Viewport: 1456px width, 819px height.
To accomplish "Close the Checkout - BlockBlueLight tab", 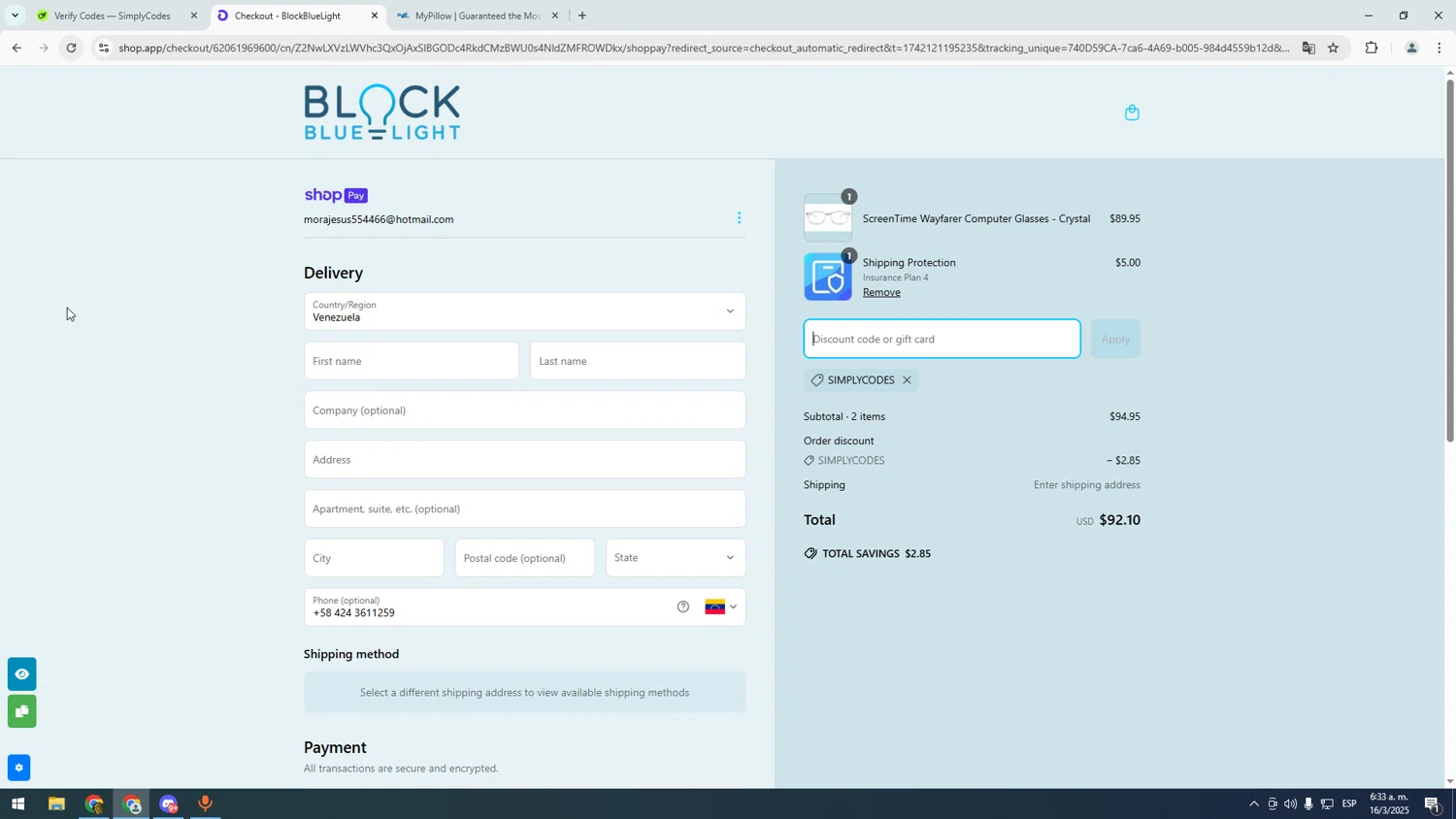I will [375, 16].
